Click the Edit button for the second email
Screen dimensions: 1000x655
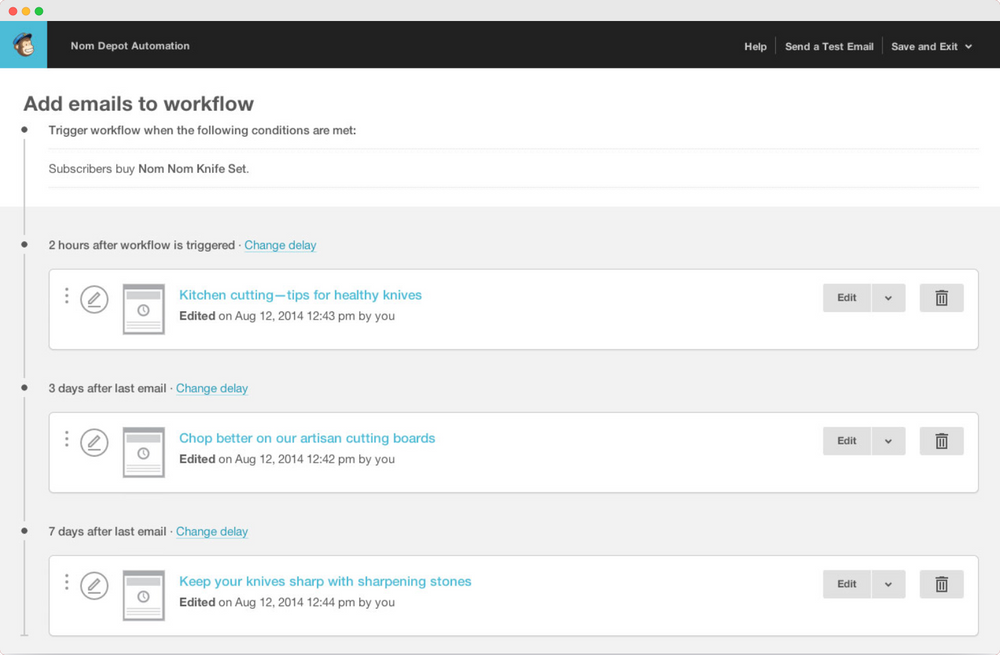pos(846,440)
